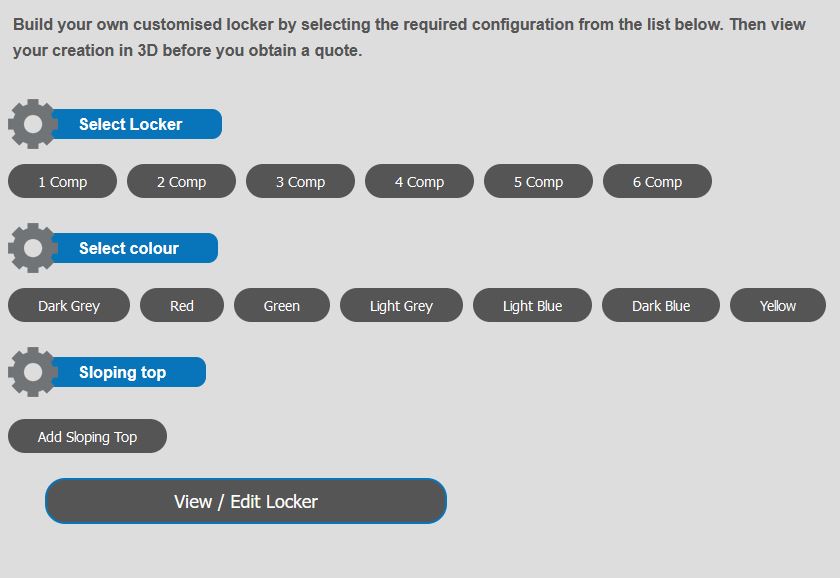Choose the 2 Comp locker option
Screen dimensions: 840x578
point(181,182)
